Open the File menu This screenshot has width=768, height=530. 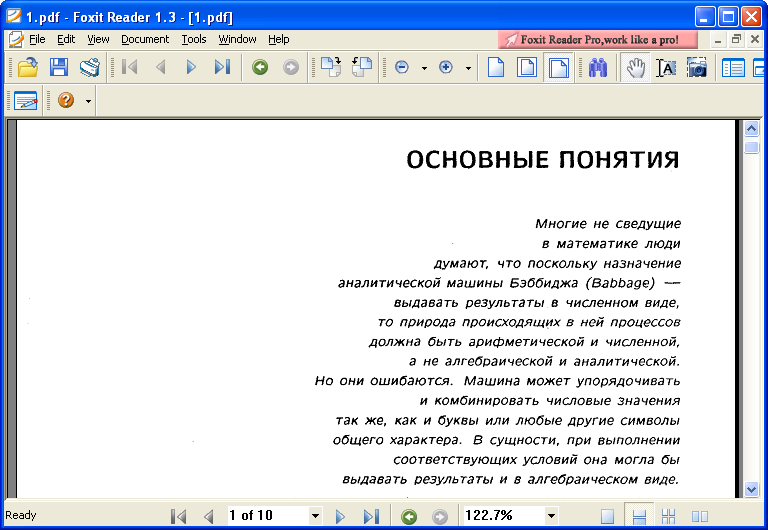[37, 39]
